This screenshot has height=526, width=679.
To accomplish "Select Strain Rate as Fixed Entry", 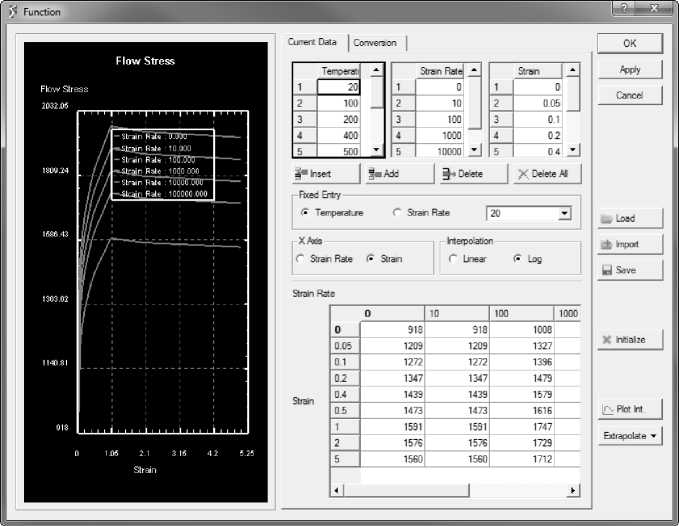I will pos(399,213).
